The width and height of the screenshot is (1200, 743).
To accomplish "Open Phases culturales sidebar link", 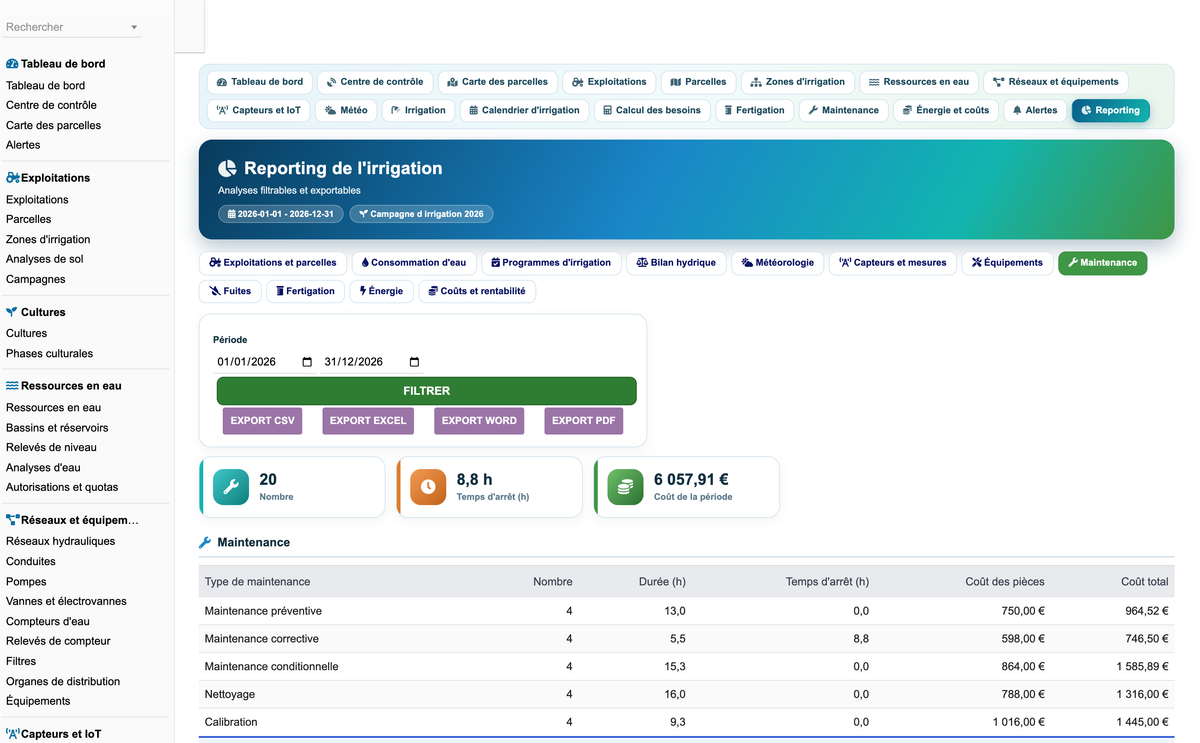I will click(49, 354).
